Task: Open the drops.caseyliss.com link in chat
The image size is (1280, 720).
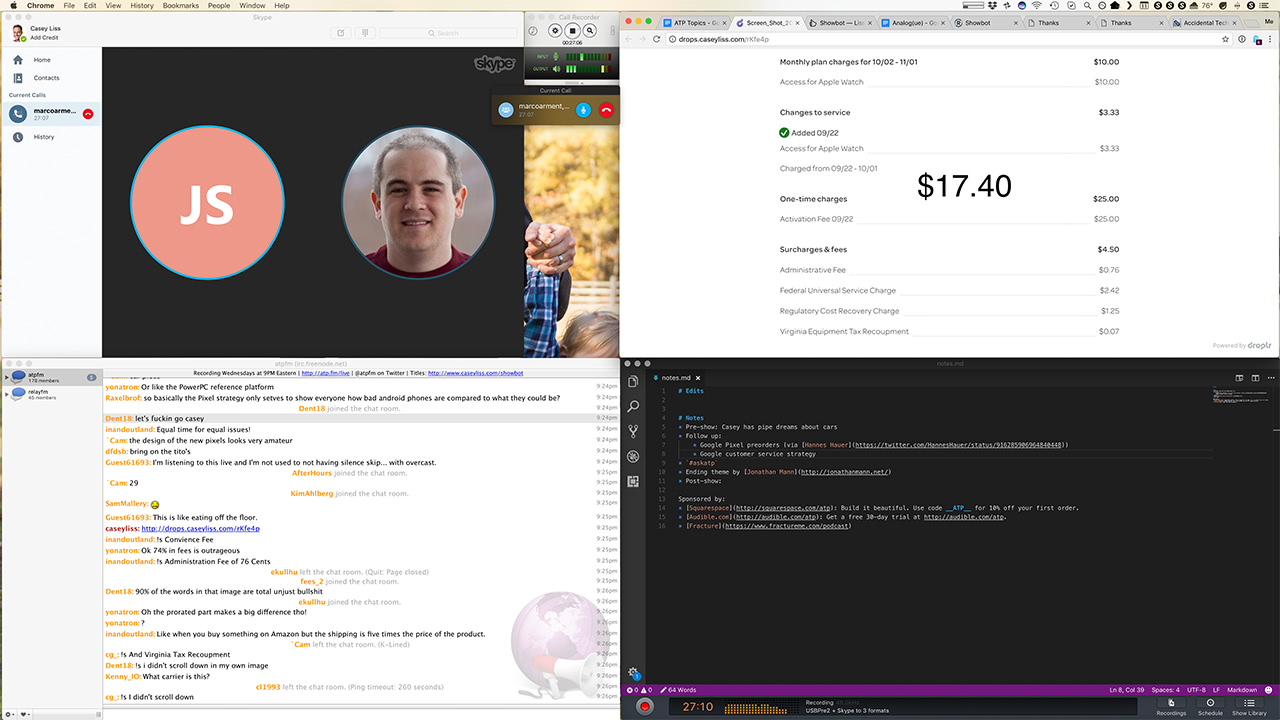Action: (x=200, y=528)
